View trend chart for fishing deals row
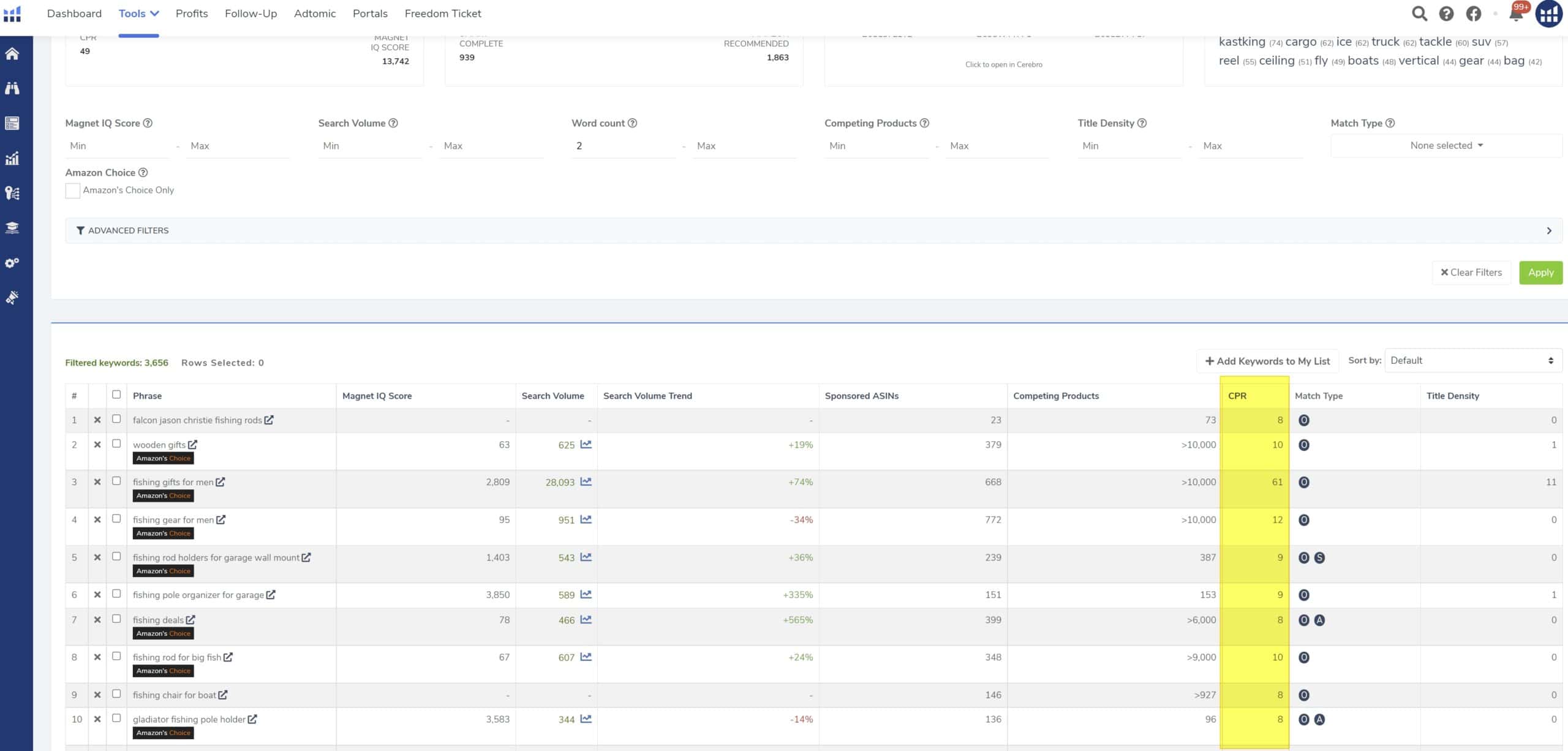 586,620
